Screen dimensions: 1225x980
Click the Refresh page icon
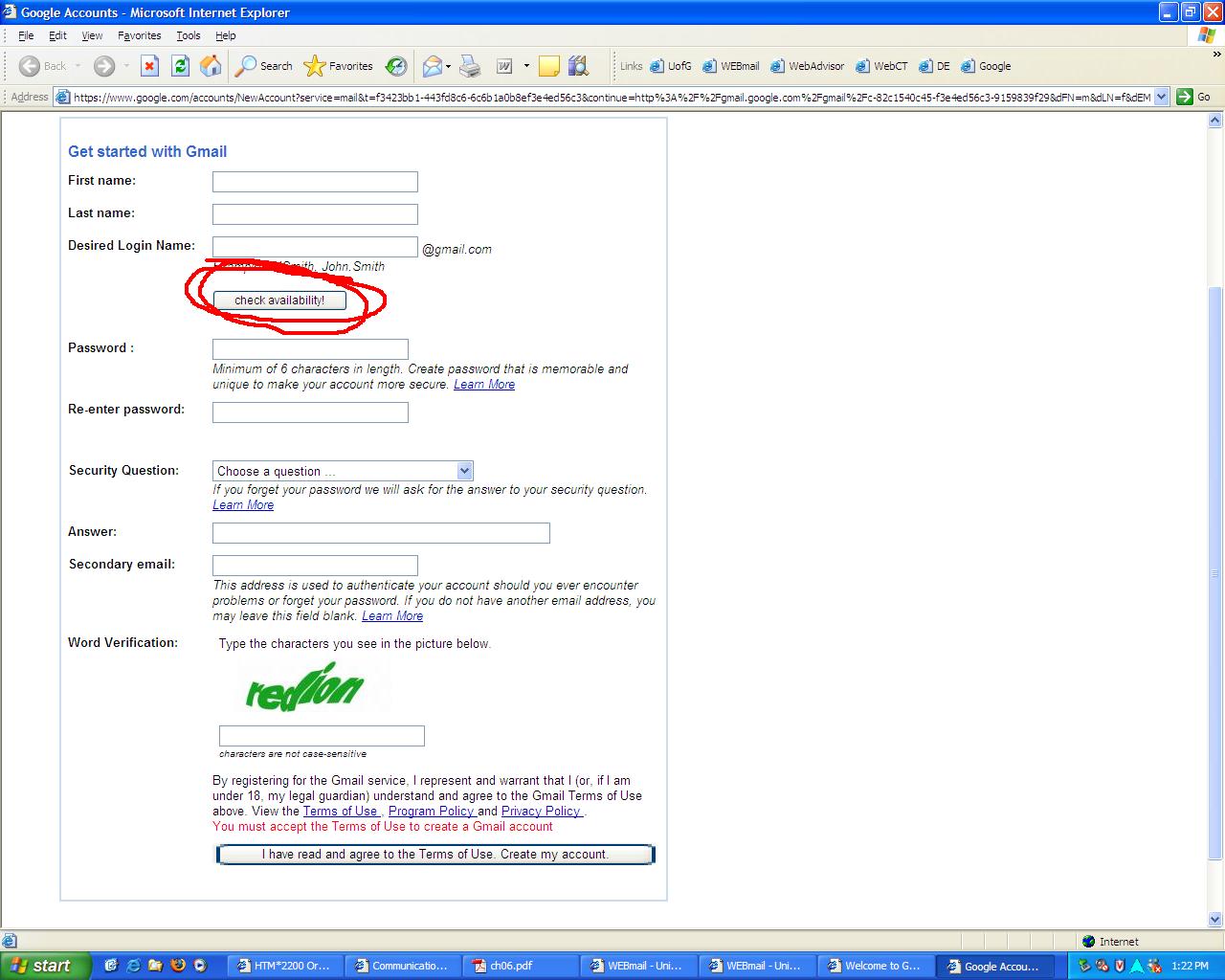[180, 66]
